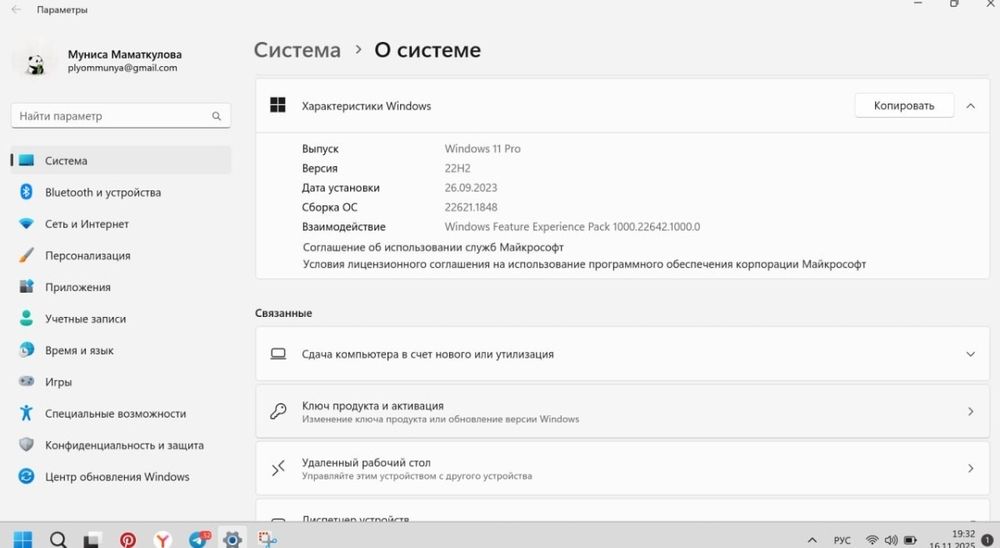Show hidden tray icons chevron
Image resolution: width=1000 pixels, height=548 pixels.
tap(812, 540)
